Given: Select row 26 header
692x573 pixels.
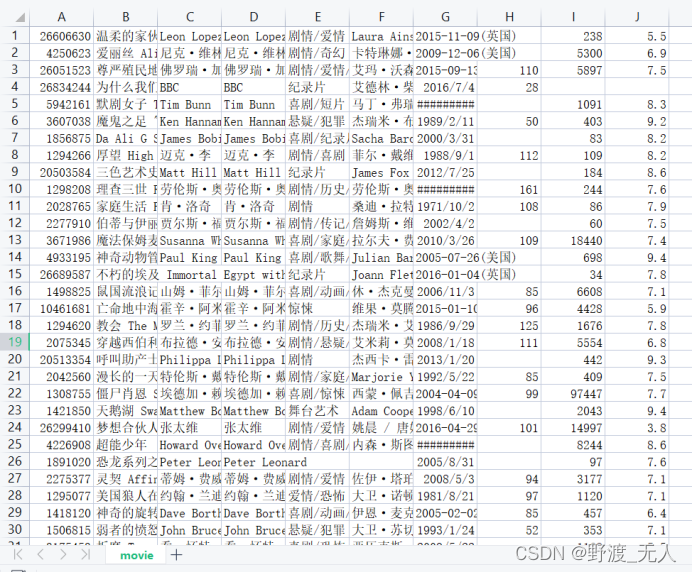Looking at the screenshot, I should [x=15, y=461].
